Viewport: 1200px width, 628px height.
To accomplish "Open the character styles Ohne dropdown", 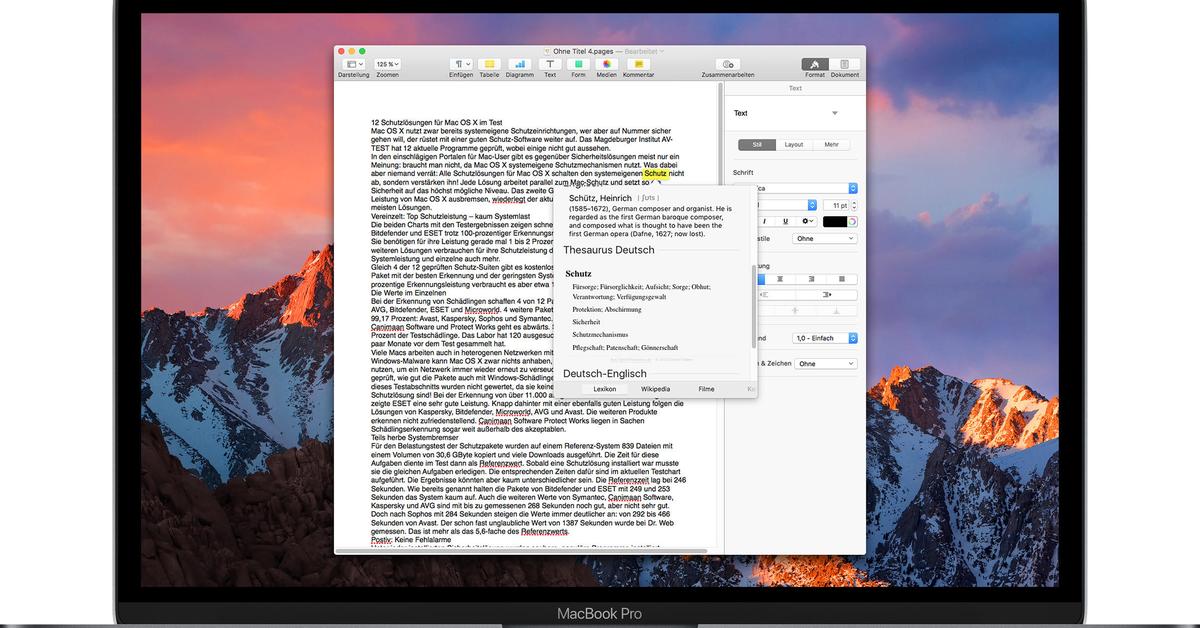I will [826, 239].
